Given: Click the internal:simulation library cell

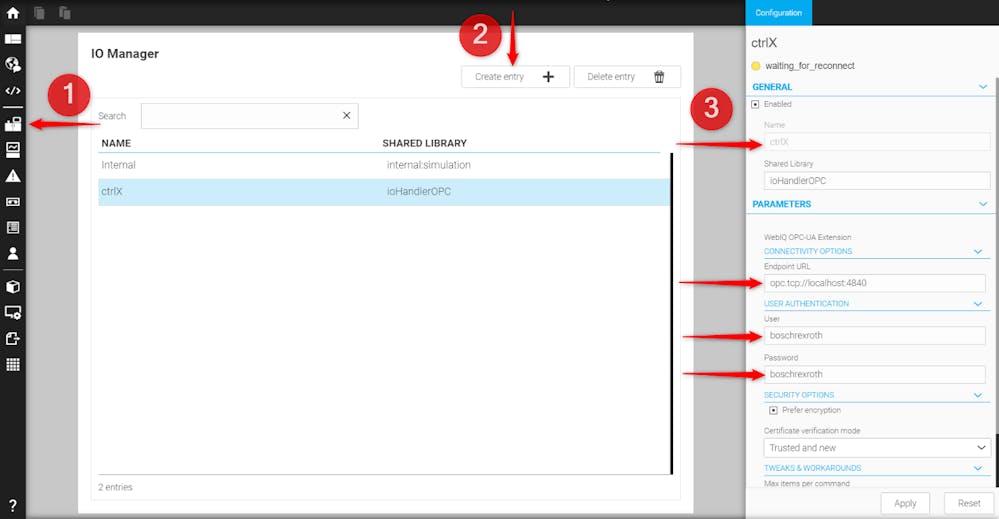Looking at the screenshot, I should coord(429,165).
